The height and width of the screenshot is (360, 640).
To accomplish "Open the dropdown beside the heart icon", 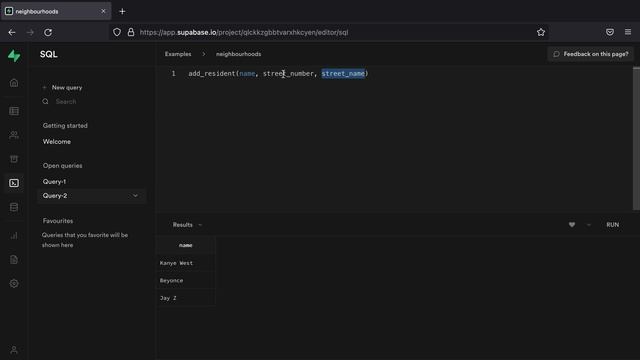I will click(589, 225).
